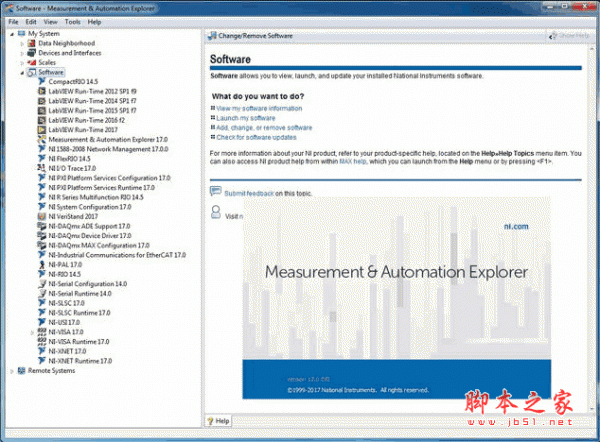This screenshot has height=442, width=600.
Task: Open the Tools menu
Action: click(73, 22)
